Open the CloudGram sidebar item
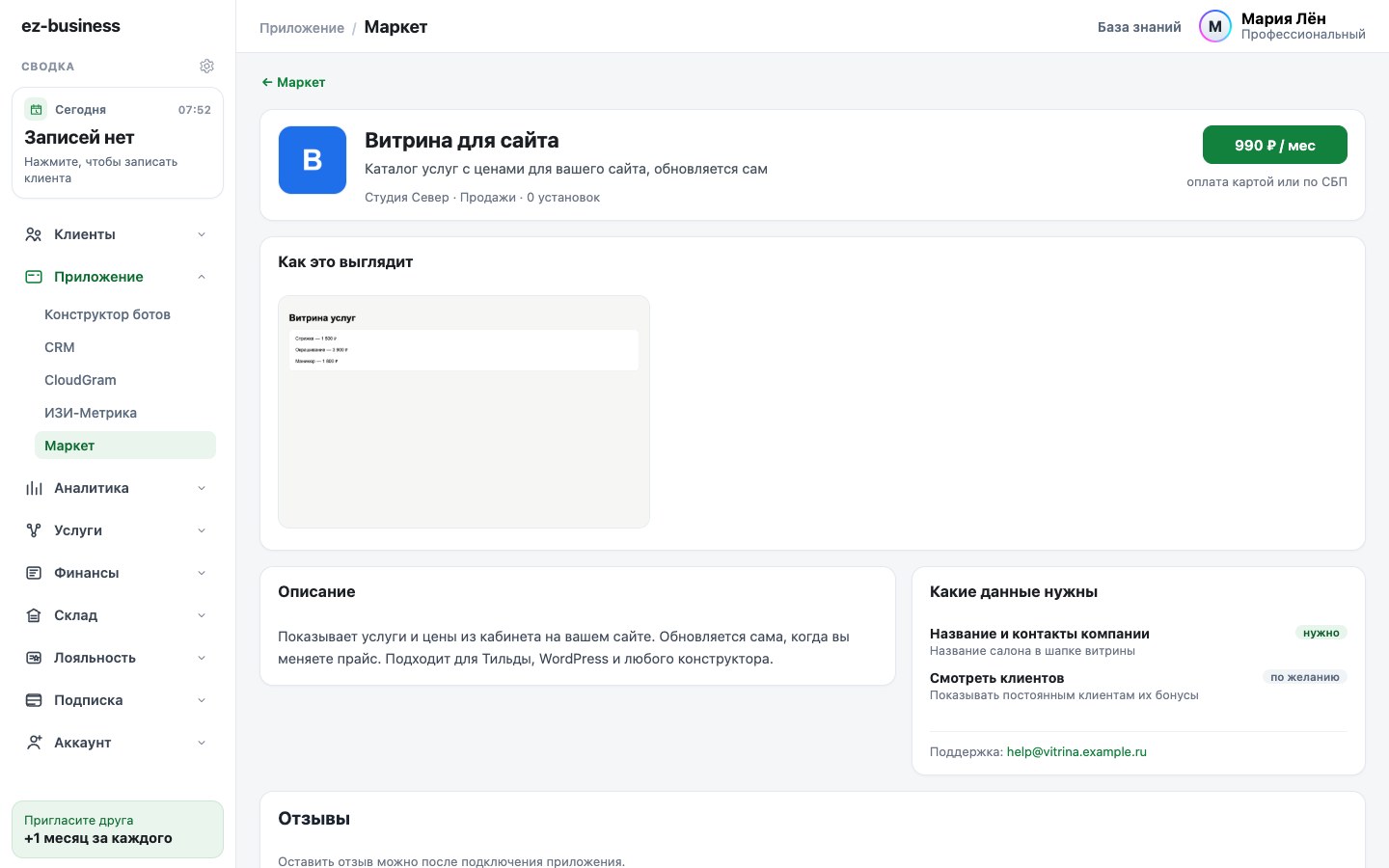The image size is (1389, 868). [125, 380]
